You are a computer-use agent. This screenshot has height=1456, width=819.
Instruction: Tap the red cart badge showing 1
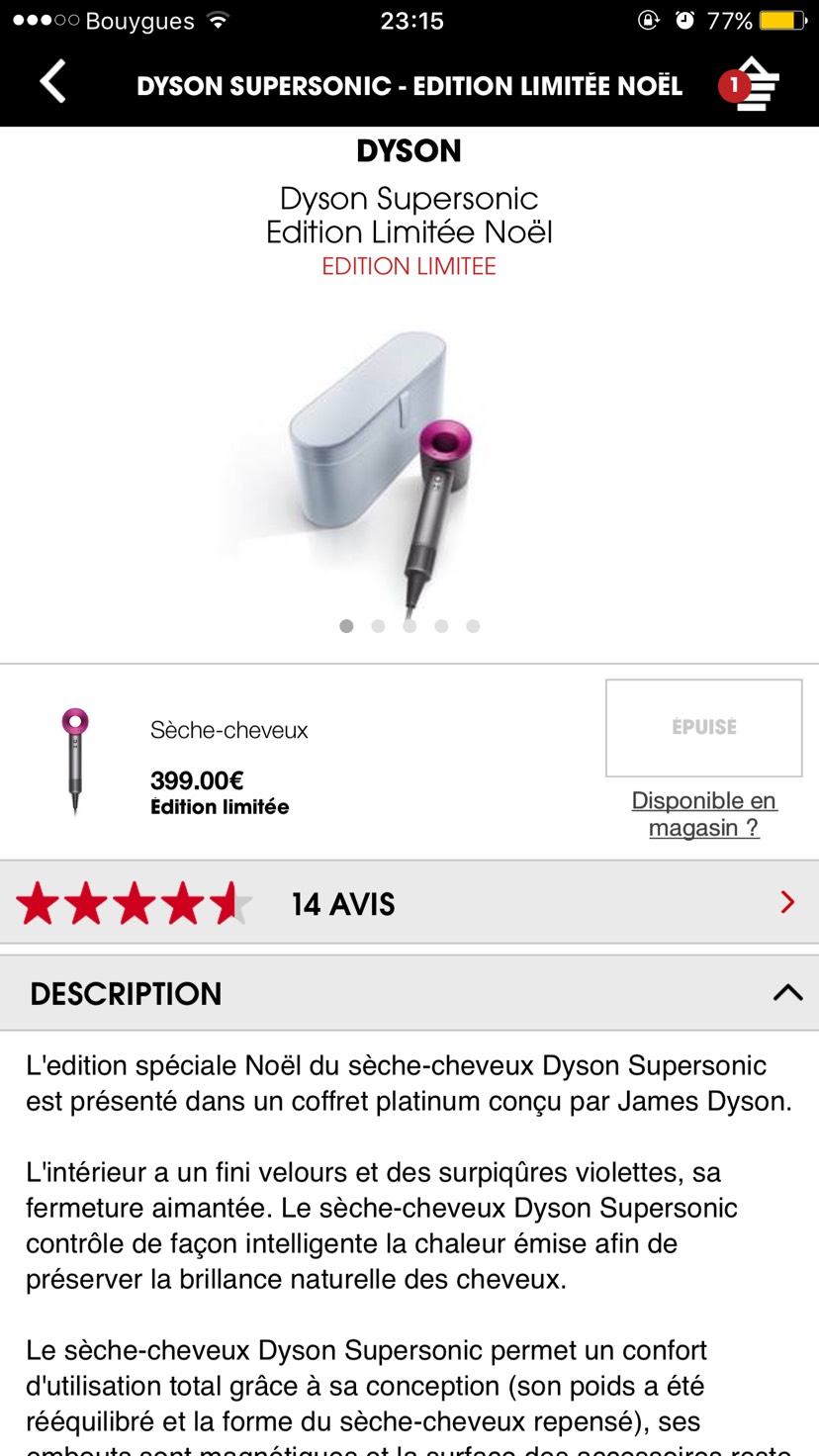pos(733,86)
